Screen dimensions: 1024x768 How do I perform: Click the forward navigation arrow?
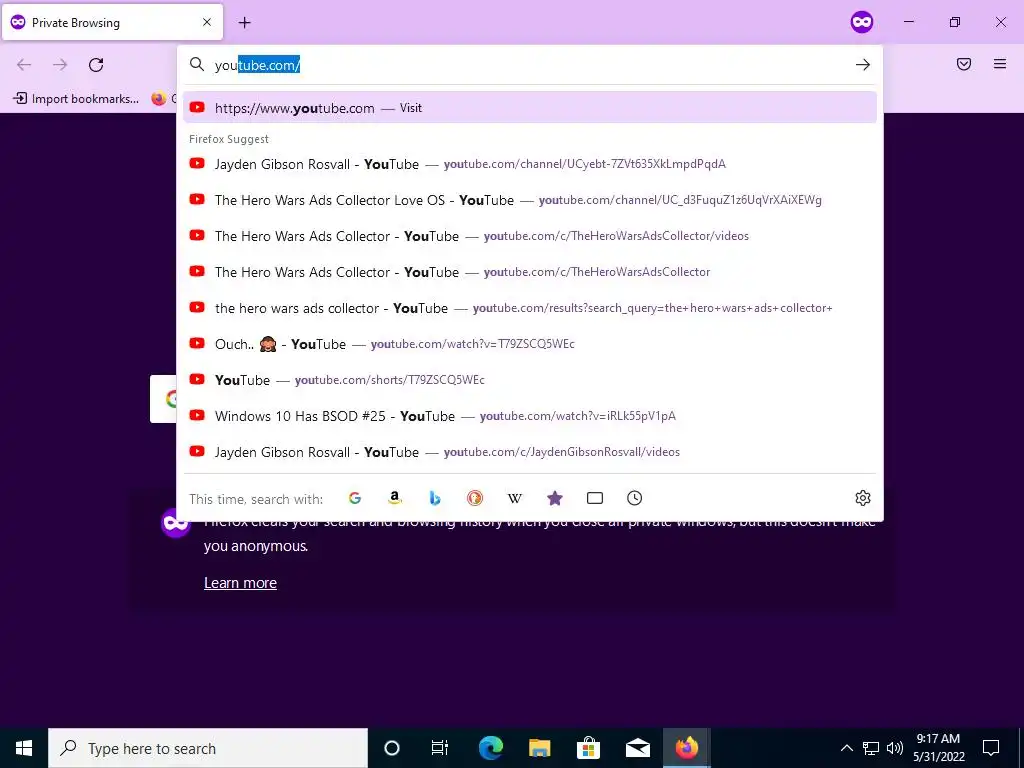click(60, 65)
